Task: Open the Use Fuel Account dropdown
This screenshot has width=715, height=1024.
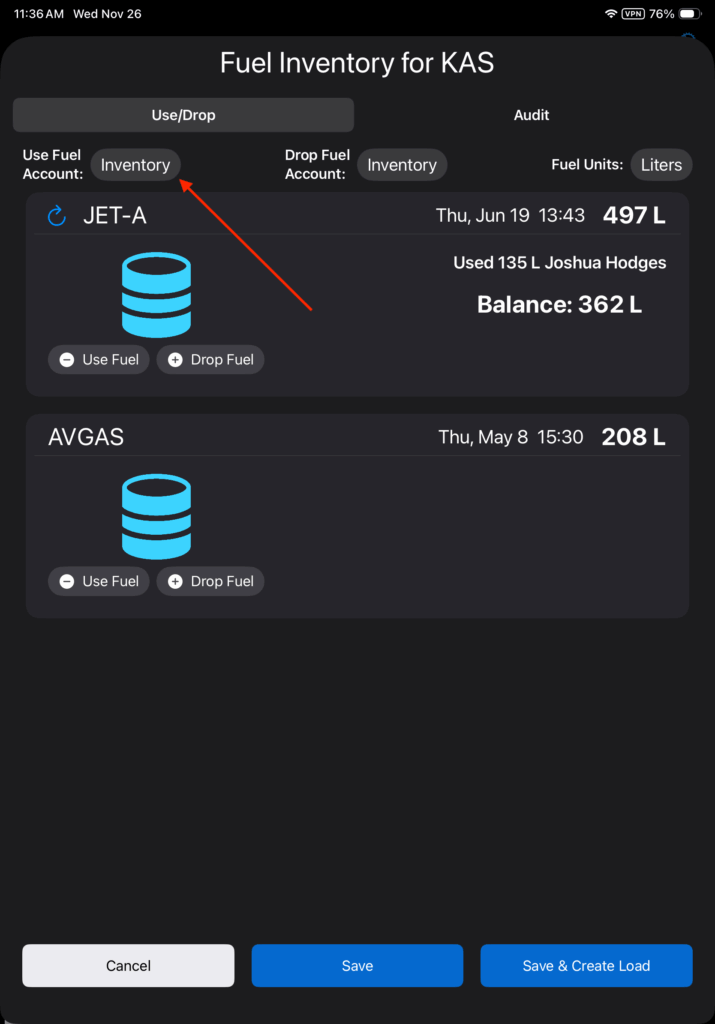Action: pyautogui.click(x=135, y=165)
